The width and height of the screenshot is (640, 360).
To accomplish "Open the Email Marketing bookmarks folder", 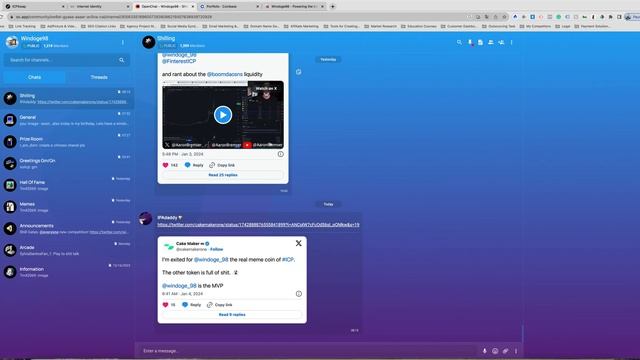I will click(x=220, y=26).
